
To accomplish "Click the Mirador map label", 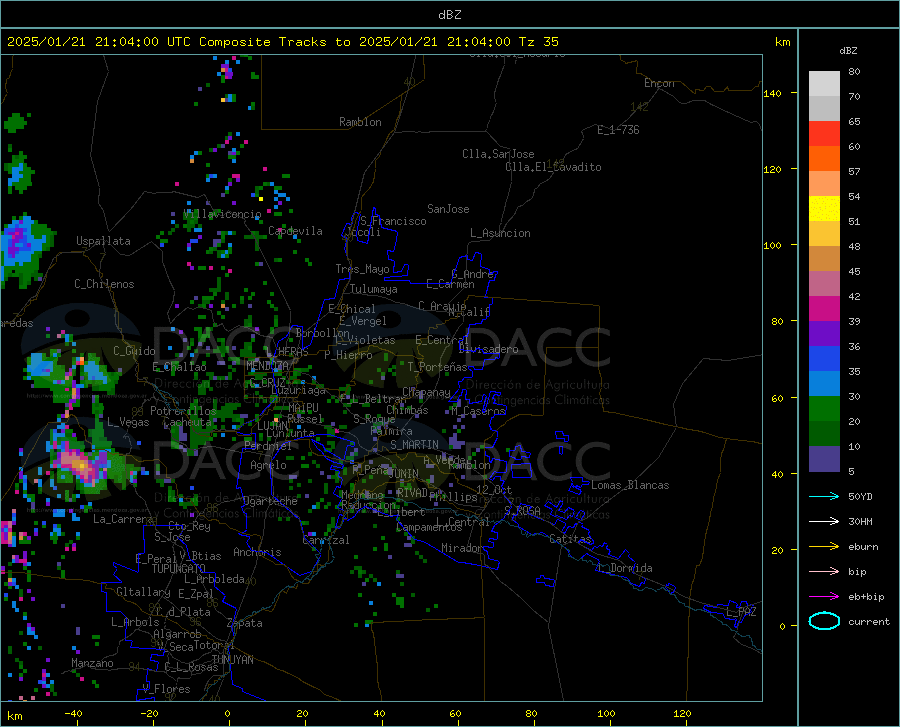I will click(461, 548).
